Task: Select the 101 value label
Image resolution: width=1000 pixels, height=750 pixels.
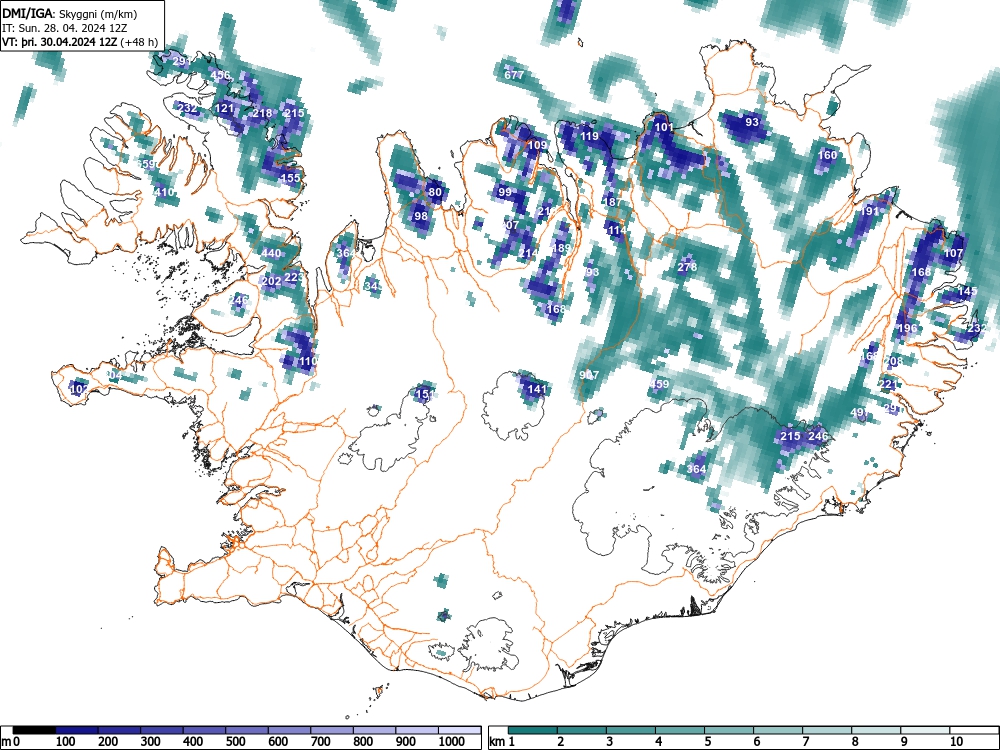Action: [x=664, y=127]
